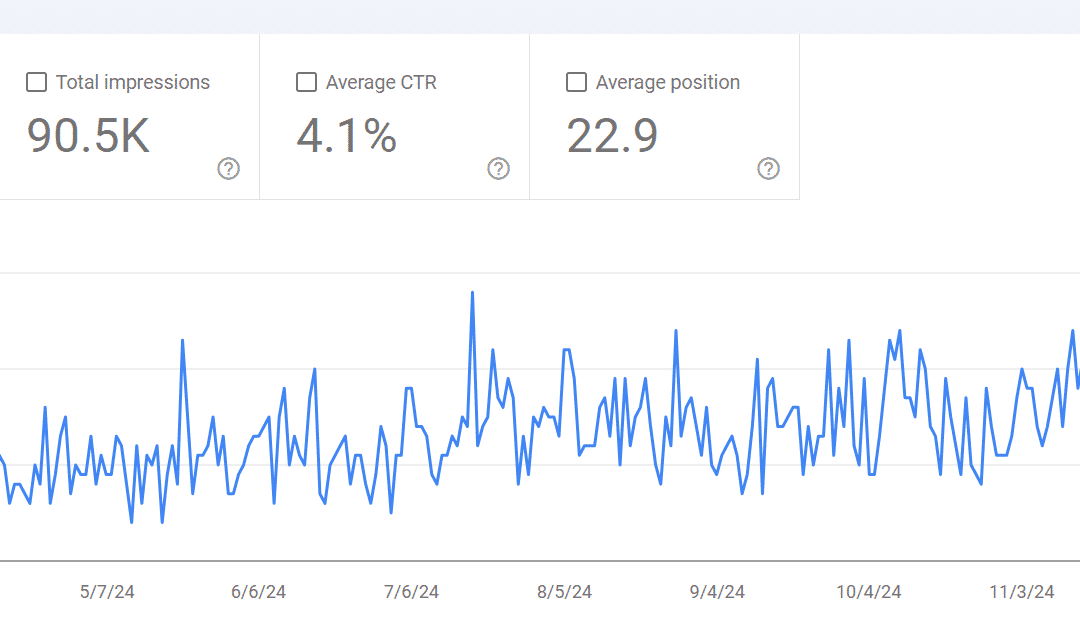This screenshot has width=1080, height=635.
Task: Select the 4.1% CTR value
Action: (346, 136)
